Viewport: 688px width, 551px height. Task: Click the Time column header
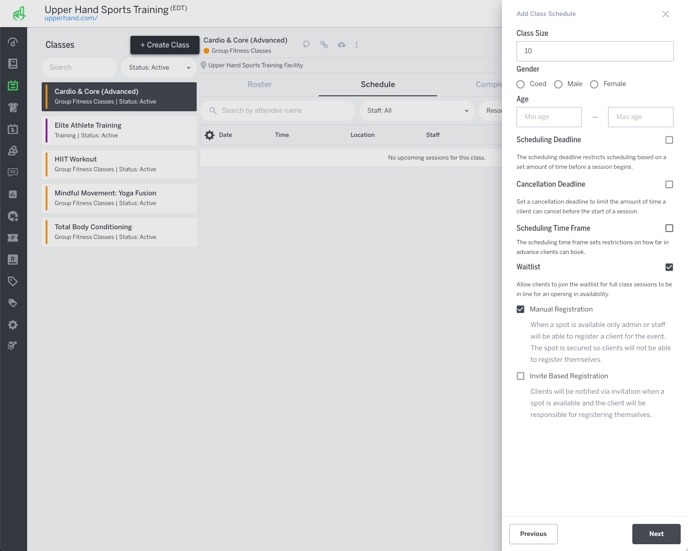282,135
